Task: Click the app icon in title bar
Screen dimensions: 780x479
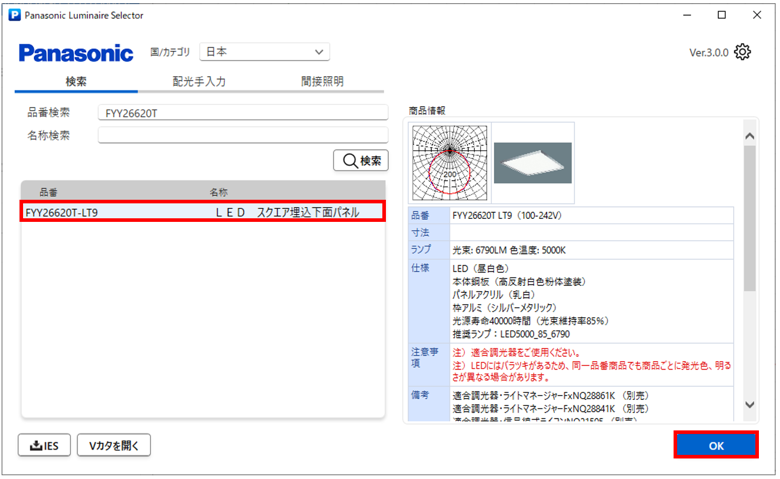Action: pyautogui.click(x=14, y=15)
